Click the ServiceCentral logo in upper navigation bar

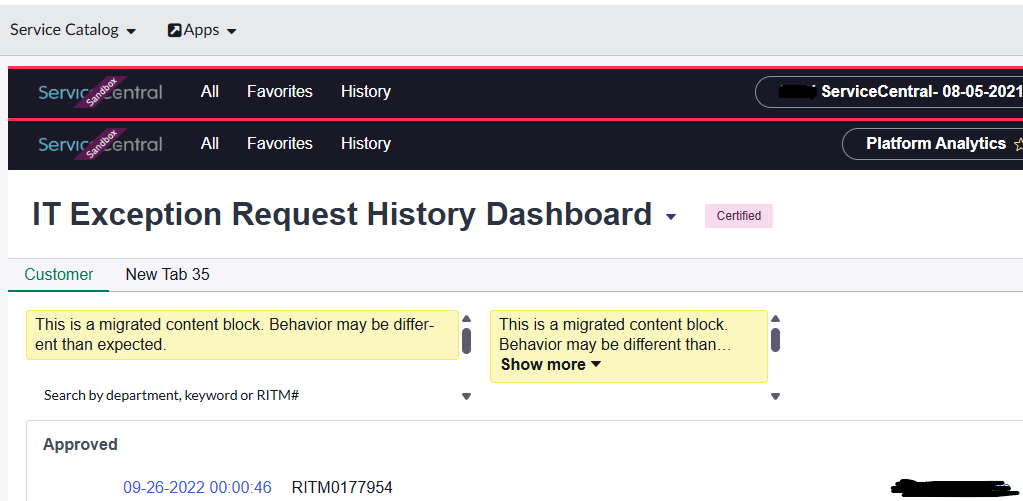pyautogui.click(x=100, y=92)
